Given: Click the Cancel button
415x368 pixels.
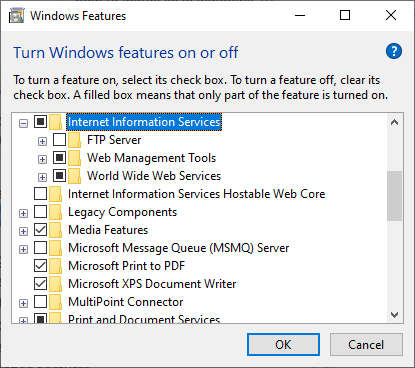Looking at the screenshot, I should (x=366, y=345).
